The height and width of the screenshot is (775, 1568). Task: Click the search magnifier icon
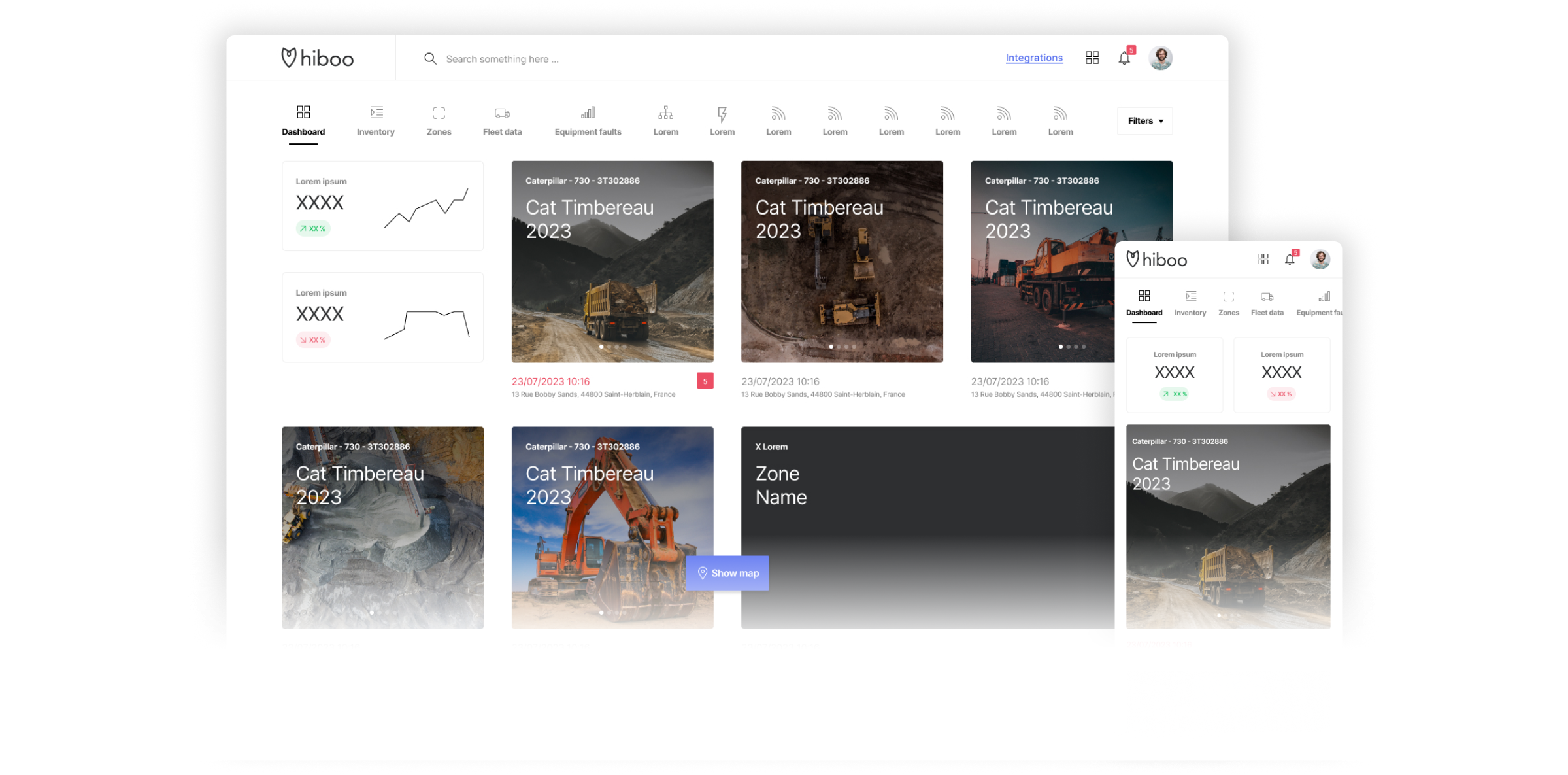pos(430,59)
